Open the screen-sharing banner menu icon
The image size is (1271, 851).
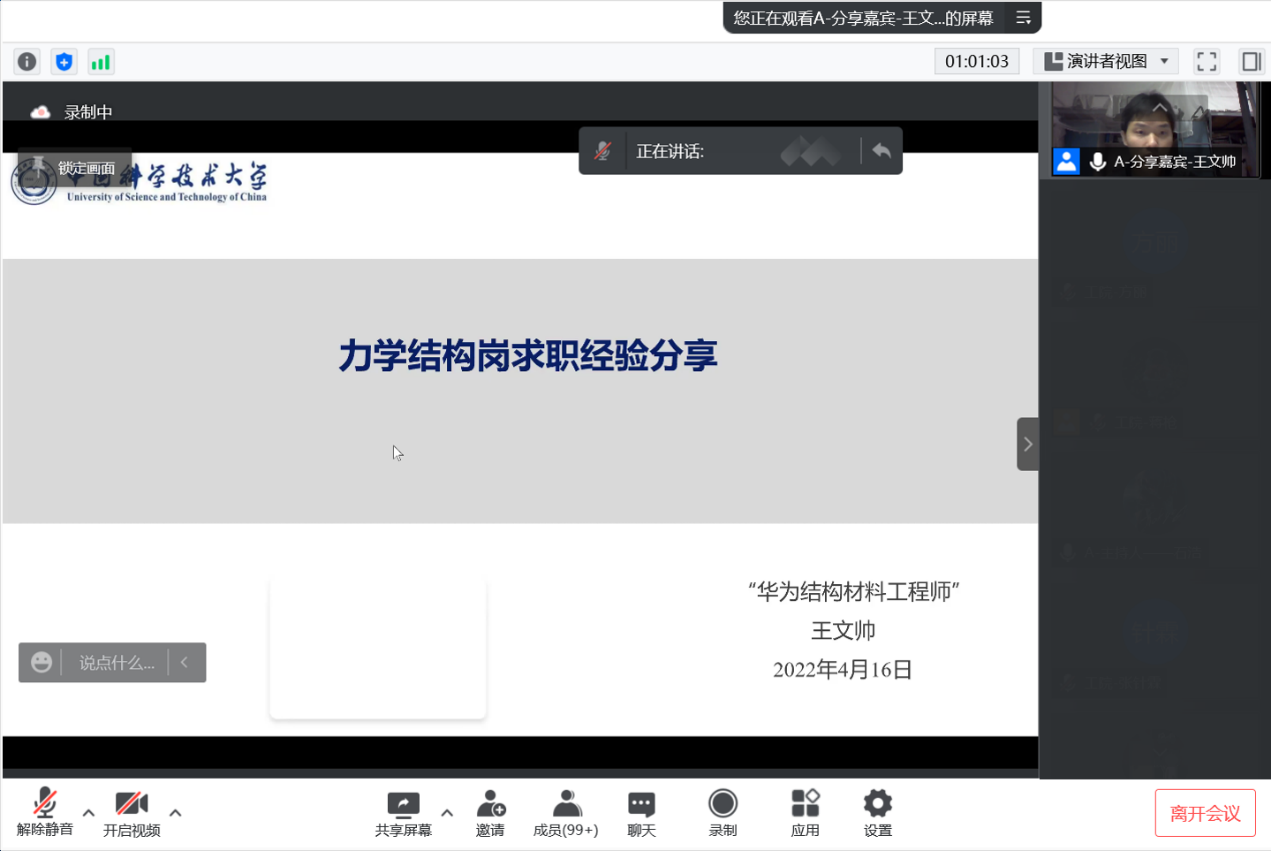[x=1023, y=18]
